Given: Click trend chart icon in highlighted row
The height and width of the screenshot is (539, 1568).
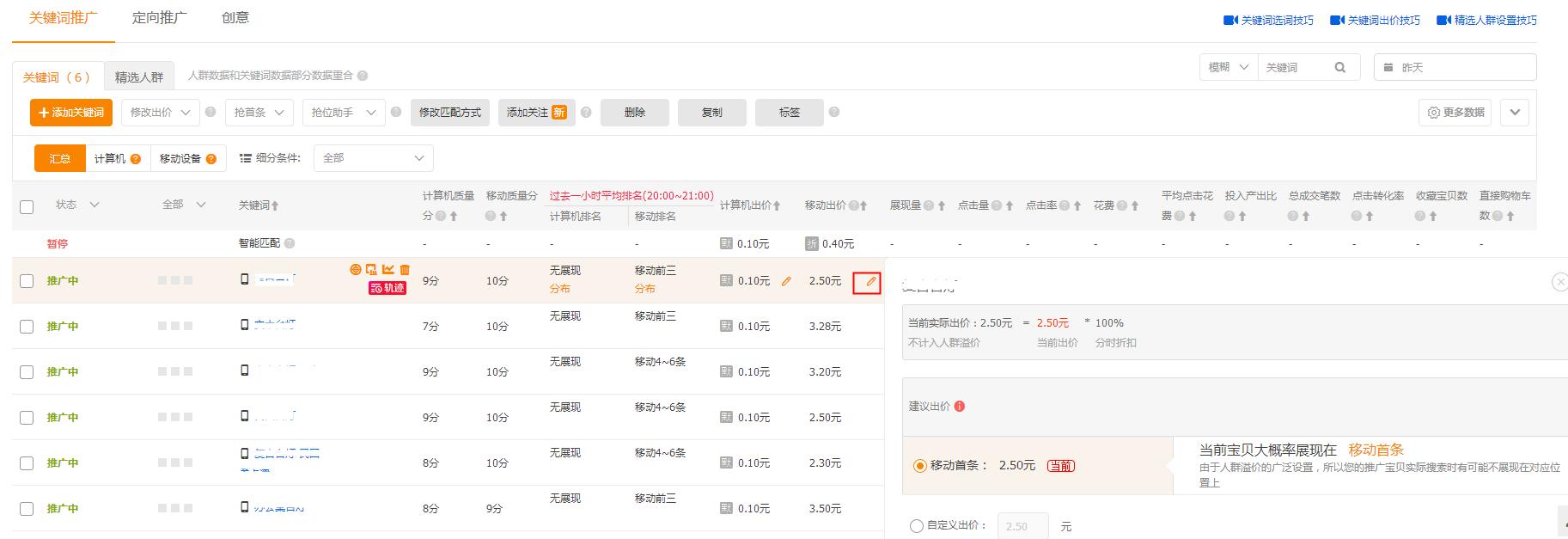Looking at the screenshot, I should tap(388, 269).
